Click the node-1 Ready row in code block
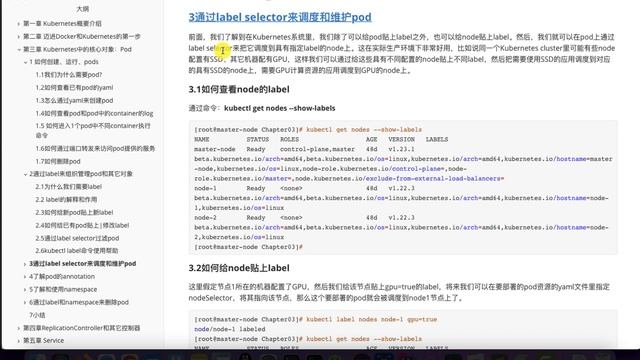640x360 pixels. (304, 189)
